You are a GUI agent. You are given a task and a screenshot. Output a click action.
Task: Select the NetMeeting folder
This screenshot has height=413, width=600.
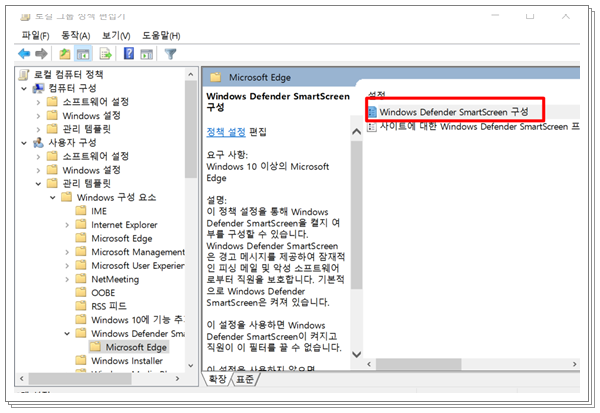(115, 279)
